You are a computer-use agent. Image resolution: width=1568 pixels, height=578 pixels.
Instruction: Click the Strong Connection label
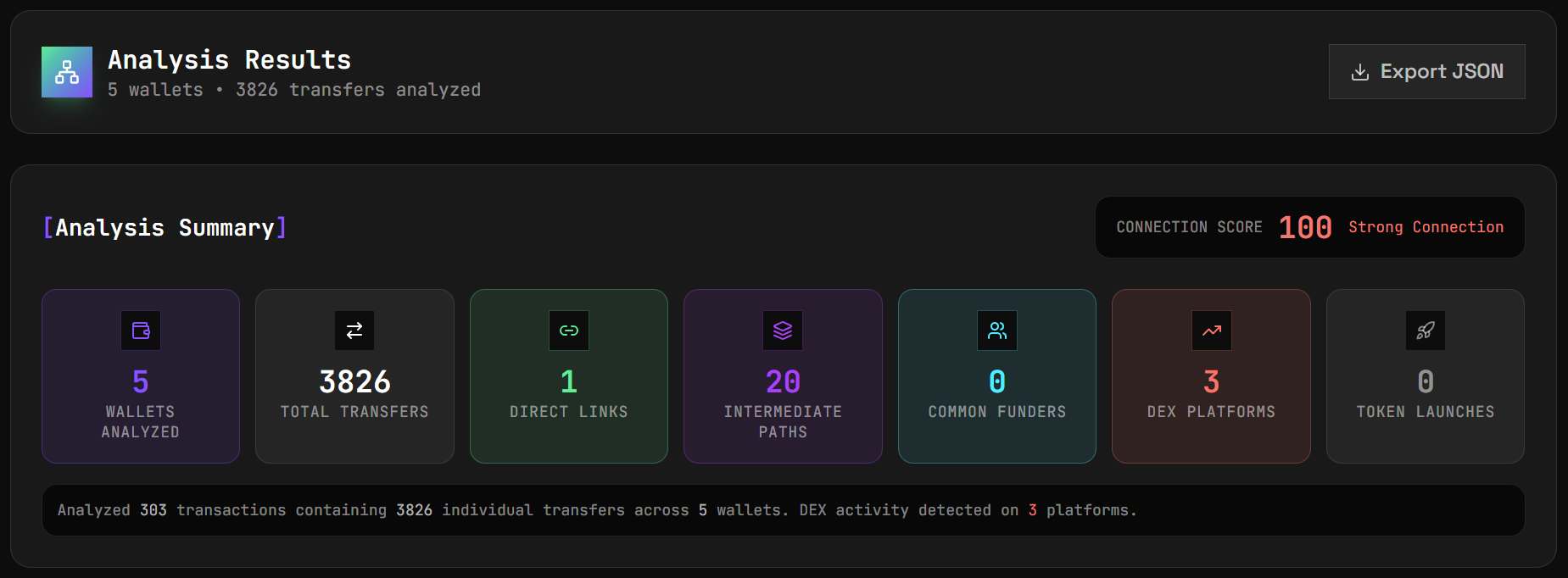pyautogui.click(x=1426, y=227)
